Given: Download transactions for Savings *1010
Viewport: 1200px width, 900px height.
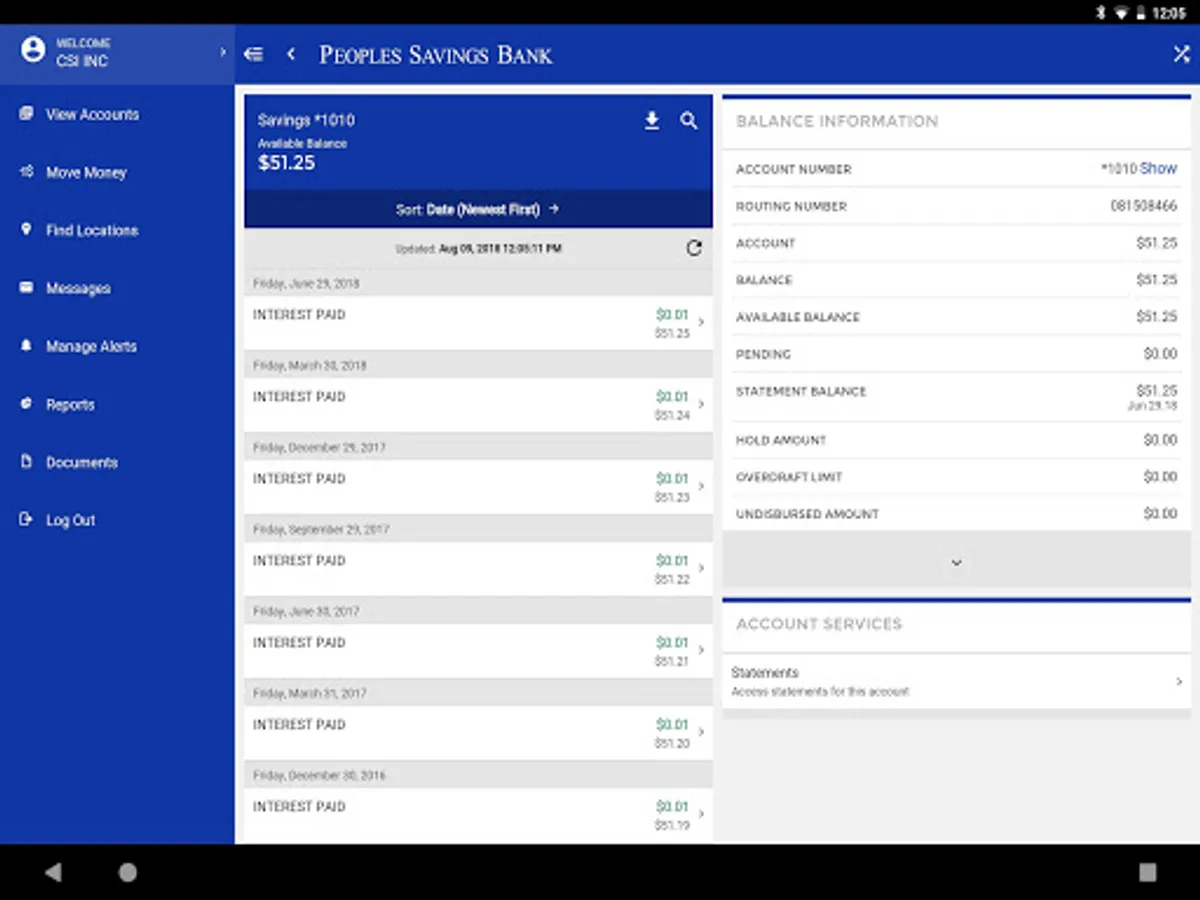Looking at the screenshot, I should (652, 121).
